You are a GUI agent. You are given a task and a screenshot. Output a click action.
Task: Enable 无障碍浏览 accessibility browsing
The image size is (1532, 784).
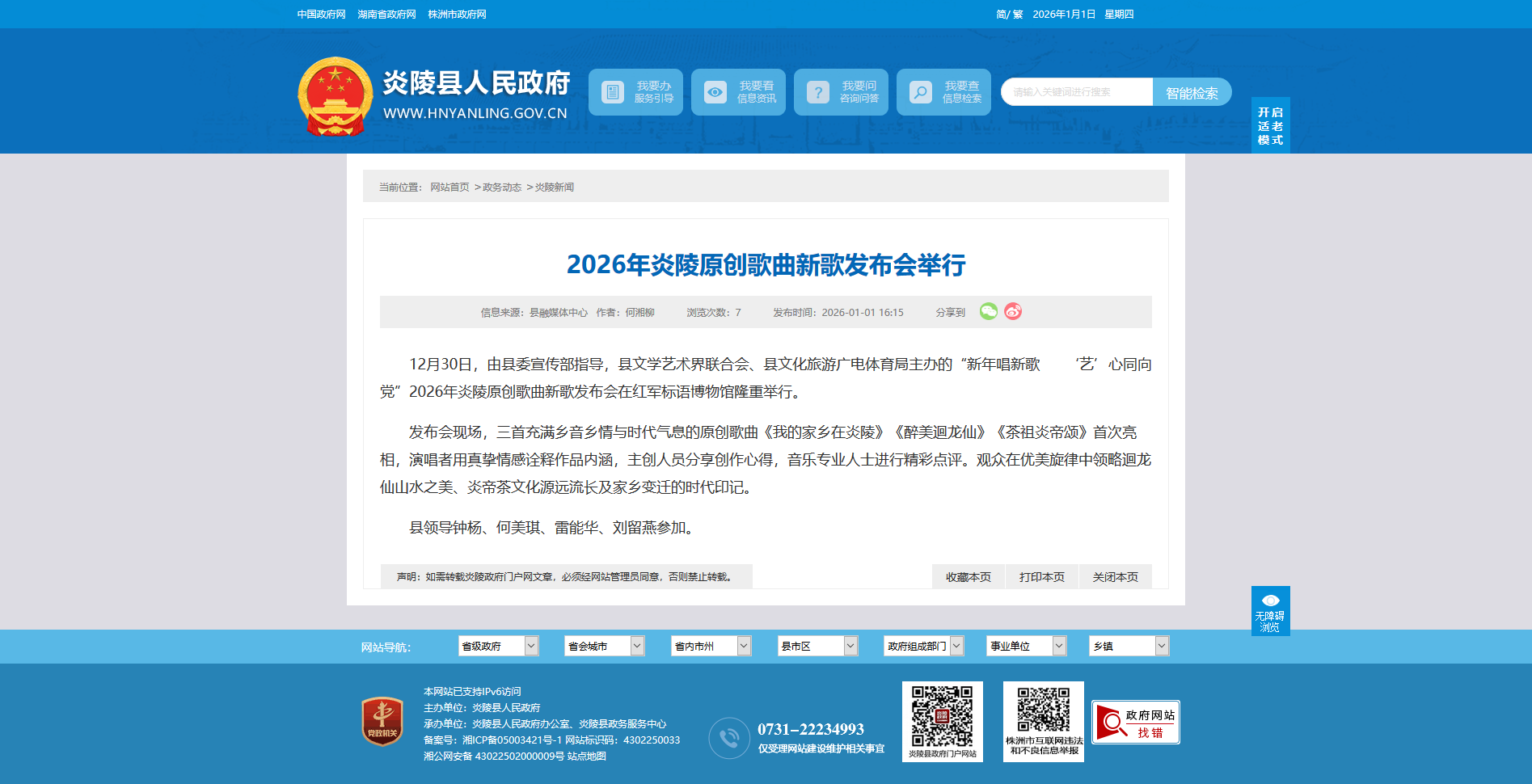(x=1270, y=611)
